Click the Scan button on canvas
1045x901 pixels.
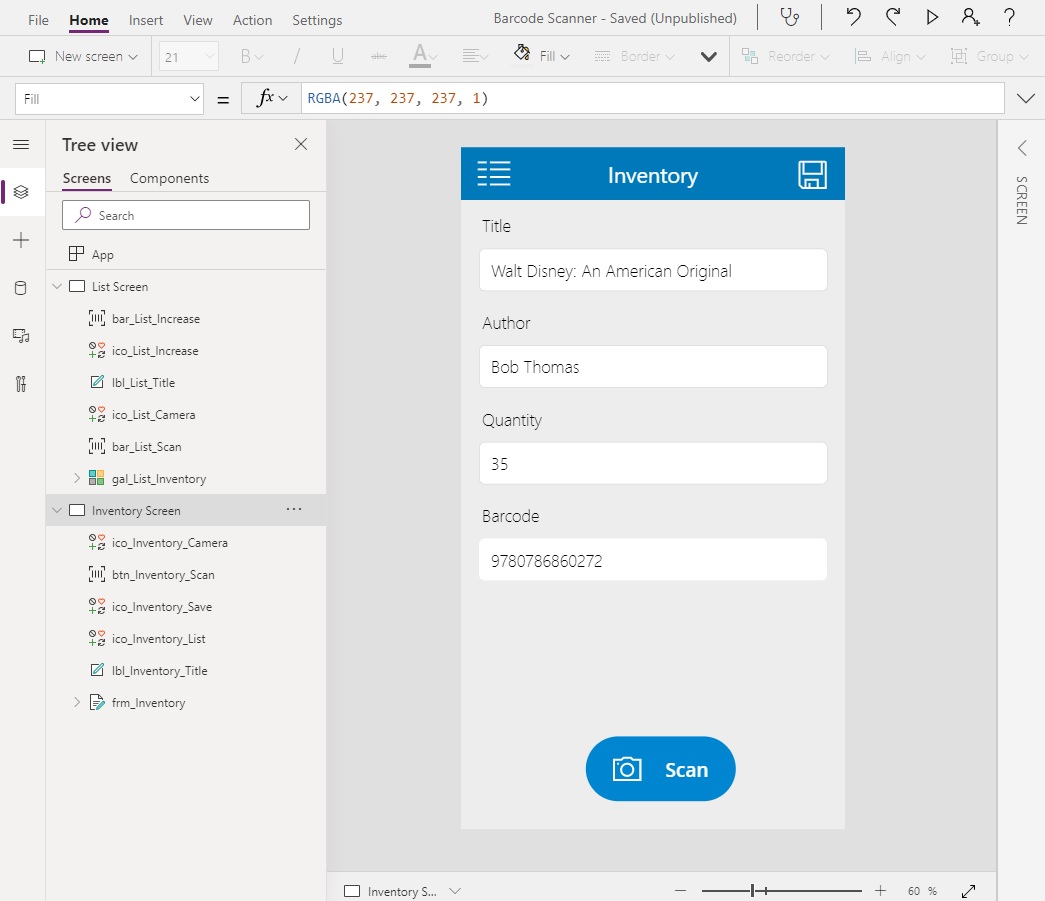660,769
